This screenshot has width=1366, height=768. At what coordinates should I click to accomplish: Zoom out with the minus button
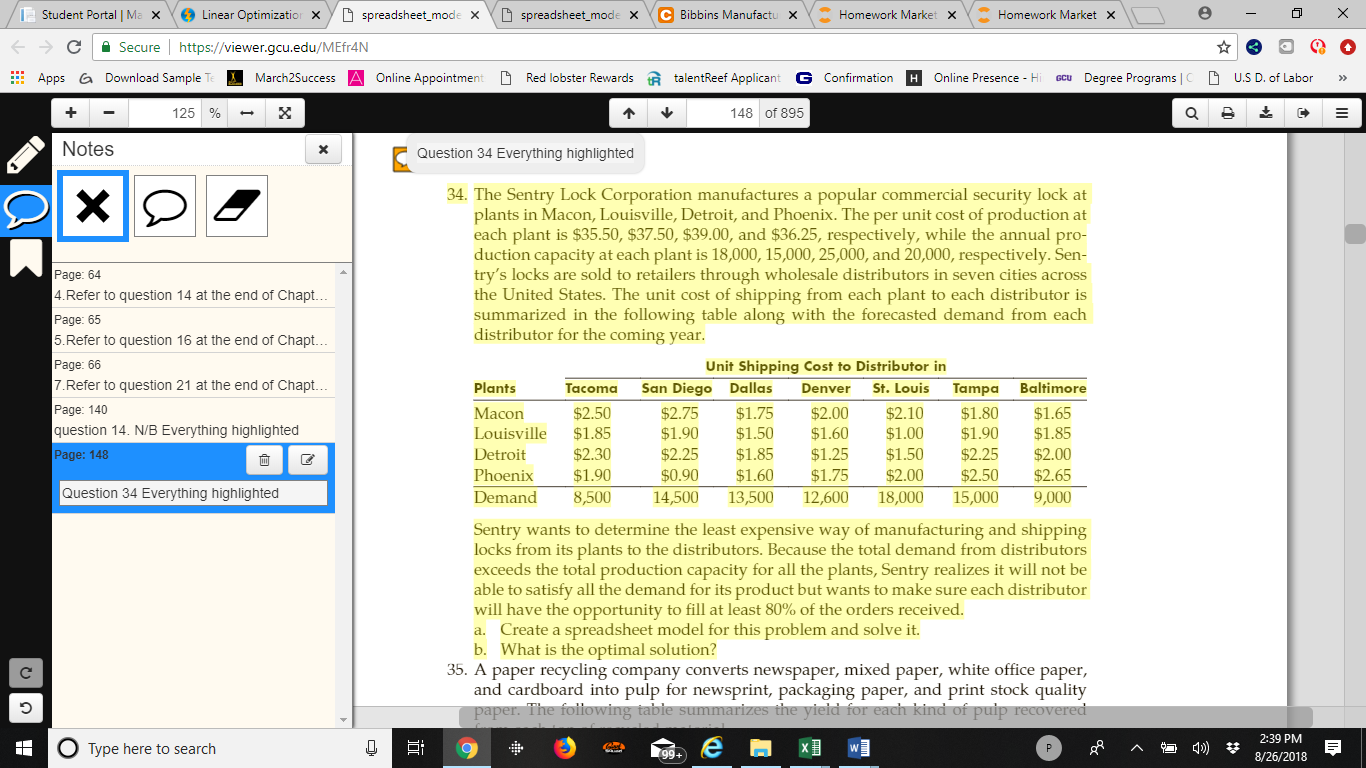[x=109, y=113]
